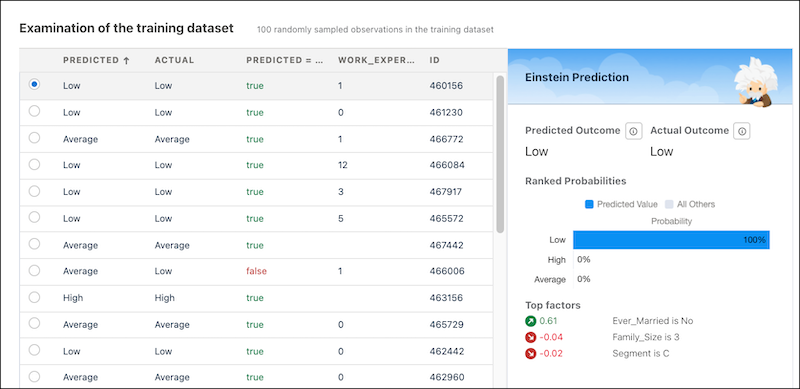The height and width of the screenshot is (389, 800).
Task: Select radio button for row ID 462442
Action: [x=34, y=350]
